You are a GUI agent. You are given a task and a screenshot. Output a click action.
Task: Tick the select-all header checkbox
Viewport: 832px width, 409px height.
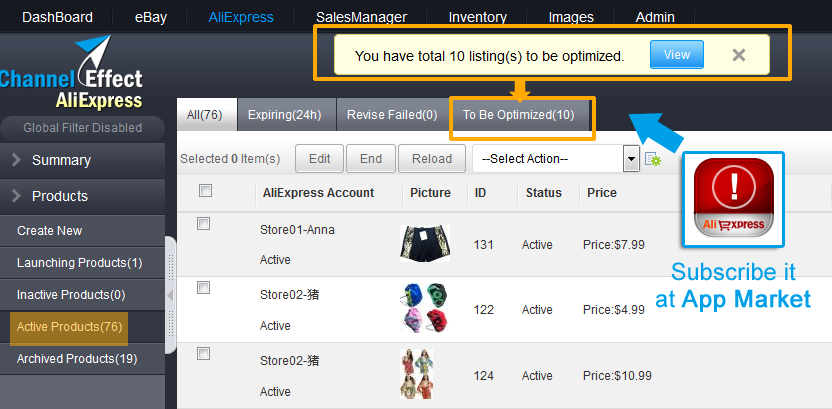(x=205, y=190)
